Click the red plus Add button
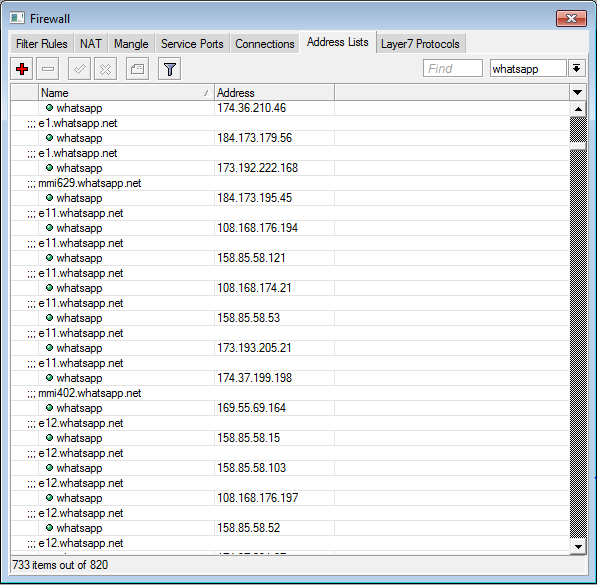Viewport: 597px width, 585px height. pyautogui.click(x=22, y=69)
